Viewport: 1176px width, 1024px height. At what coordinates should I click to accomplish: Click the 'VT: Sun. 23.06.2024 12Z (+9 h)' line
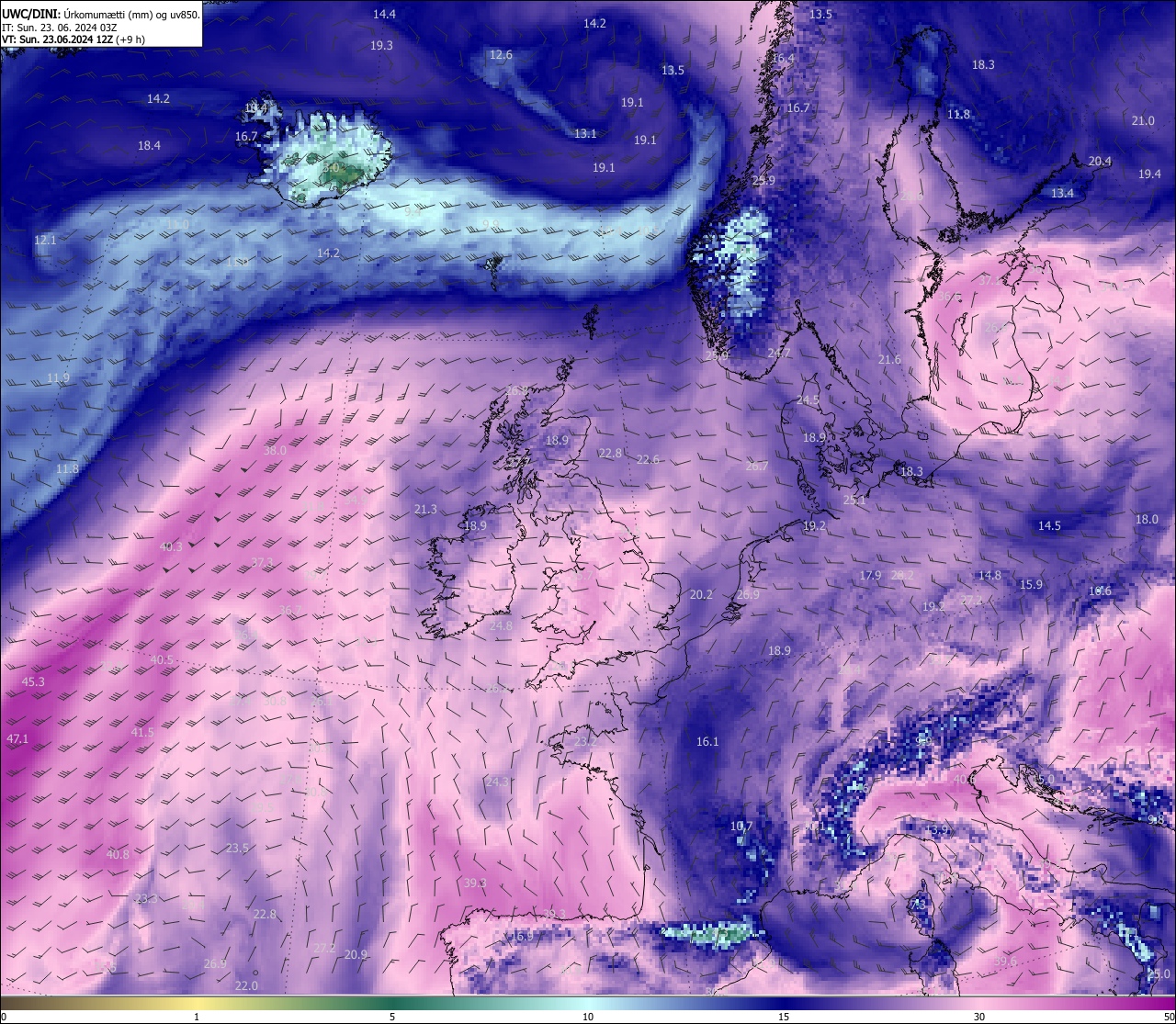73,39
